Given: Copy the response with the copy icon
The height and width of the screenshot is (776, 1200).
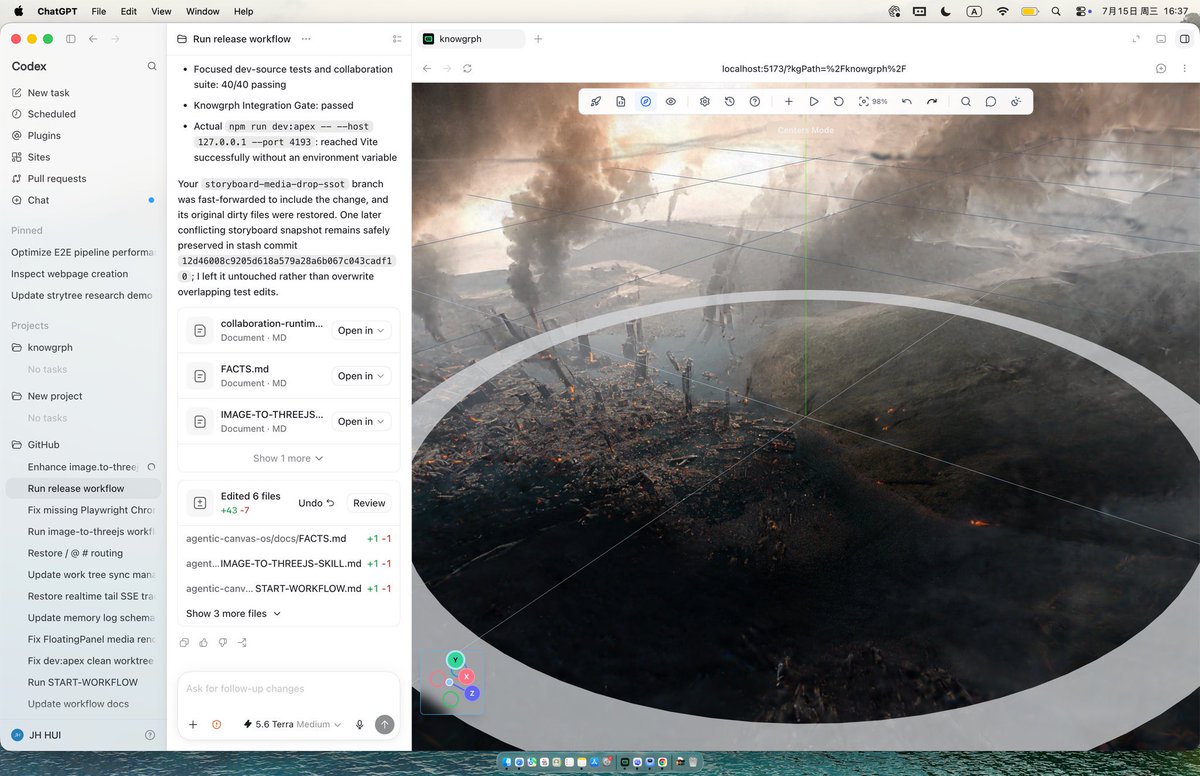Looking at the screenshot, I should [x=185, y=642].
